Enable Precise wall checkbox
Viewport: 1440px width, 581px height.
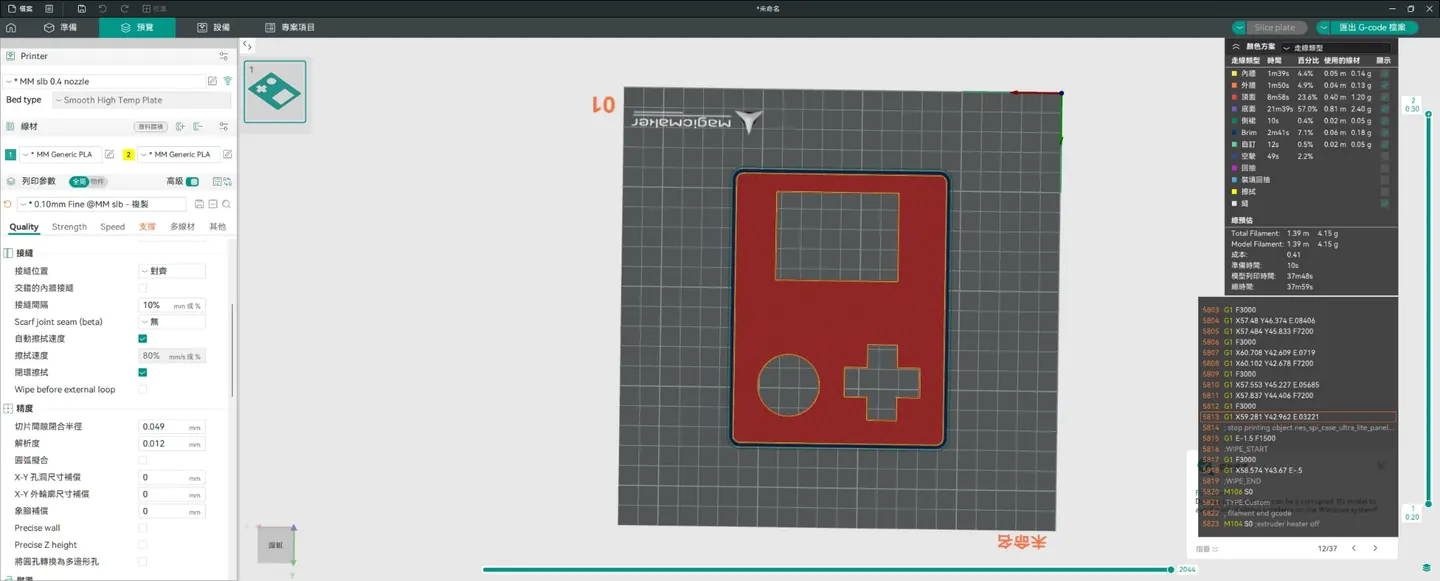click(x=142, y=528)
